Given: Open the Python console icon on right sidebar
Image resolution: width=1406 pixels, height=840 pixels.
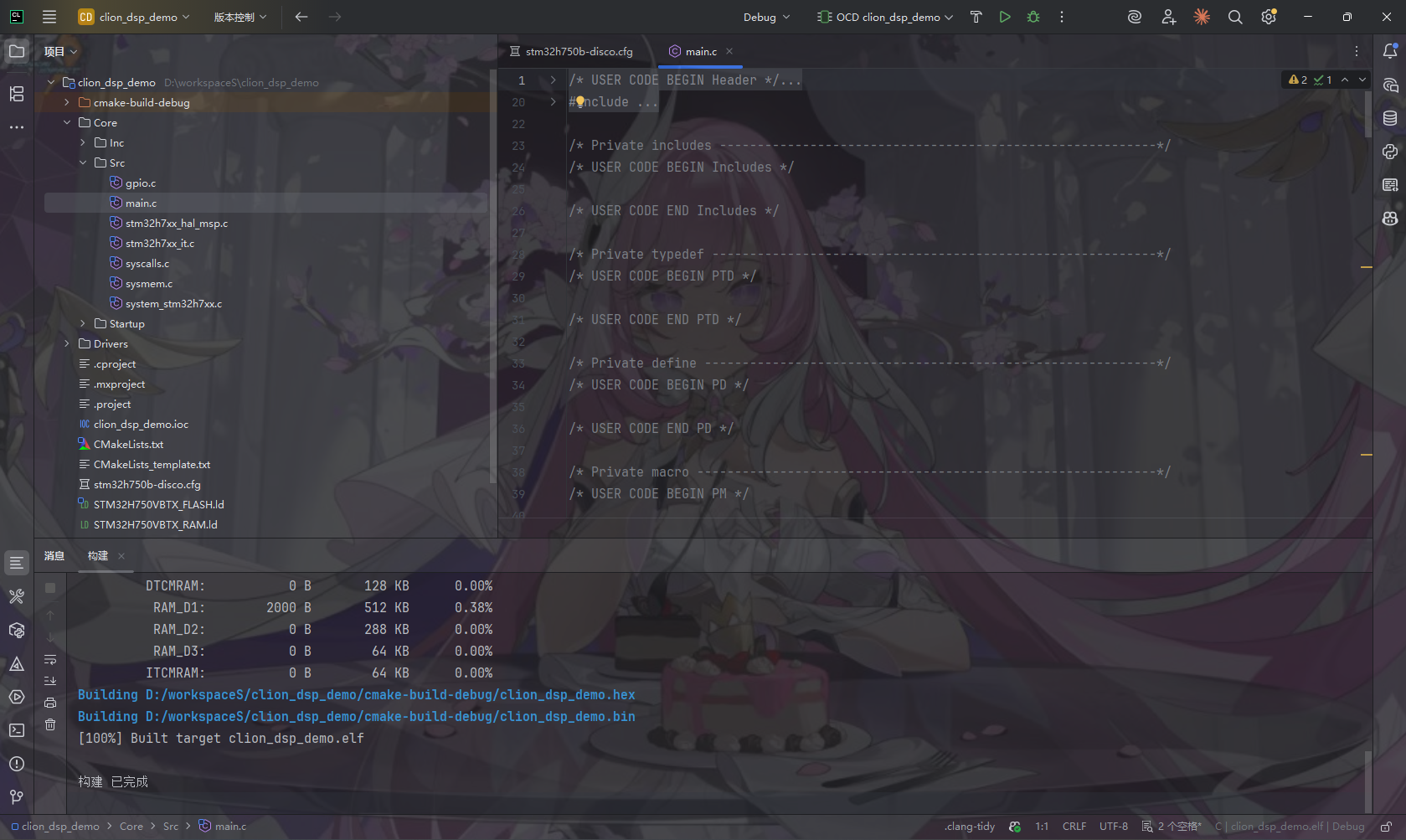Looking at the screenshot, I should click(x=1390, y=152).
